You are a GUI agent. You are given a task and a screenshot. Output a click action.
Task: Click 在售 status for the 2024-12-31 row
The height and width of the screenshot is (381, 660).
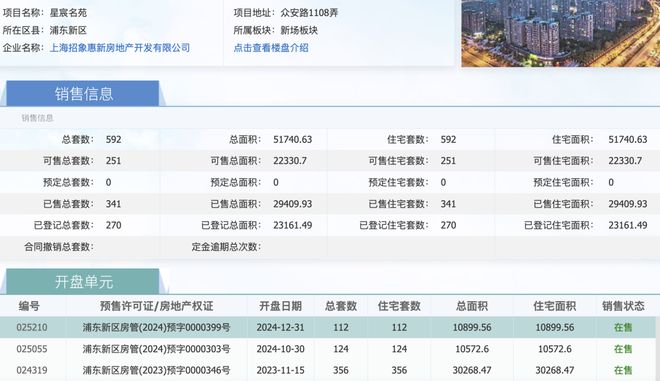click(x=623, y=327)
